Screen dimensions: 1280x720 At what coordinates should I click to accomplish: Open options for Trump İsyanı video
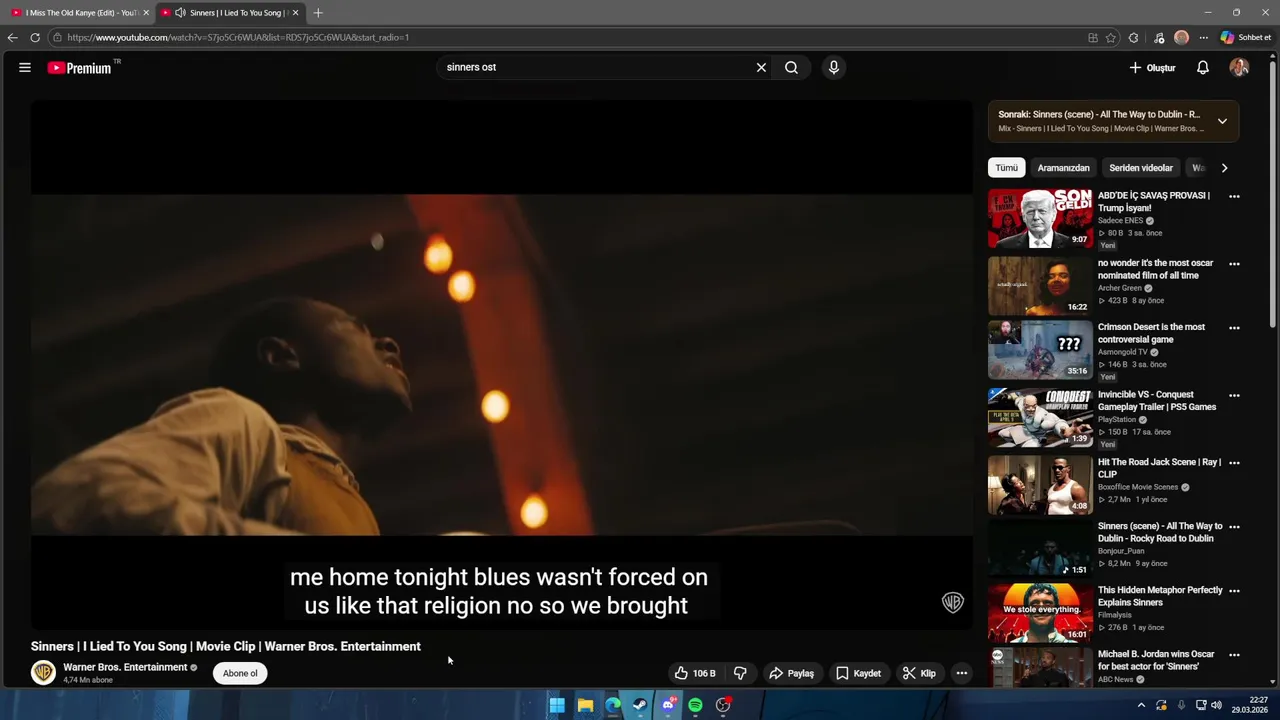1234,197
